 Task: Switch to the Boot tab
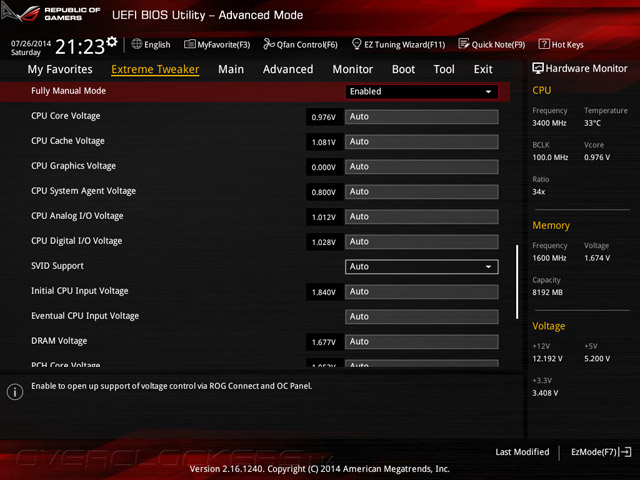click(x=403, y=69)
